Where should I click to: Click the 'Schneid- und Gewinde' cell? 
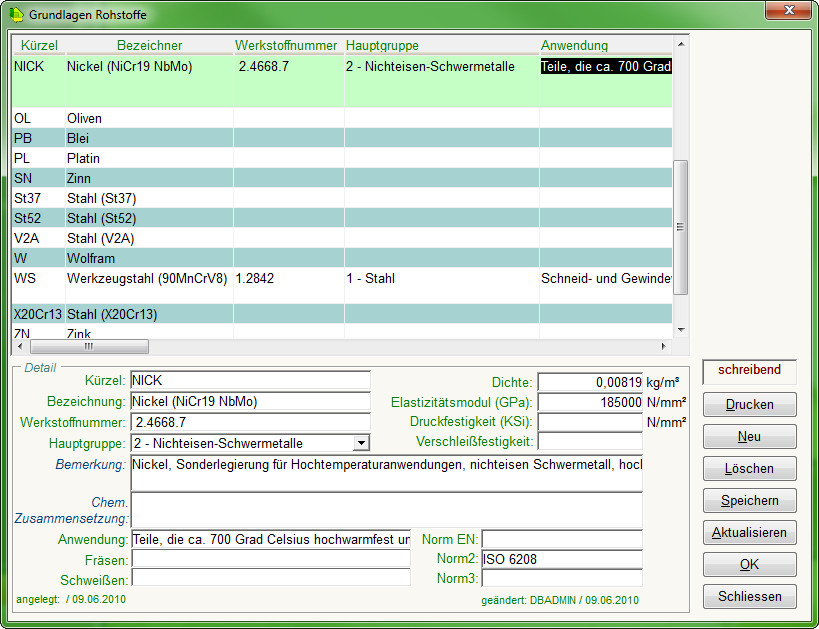coord(606,286)
